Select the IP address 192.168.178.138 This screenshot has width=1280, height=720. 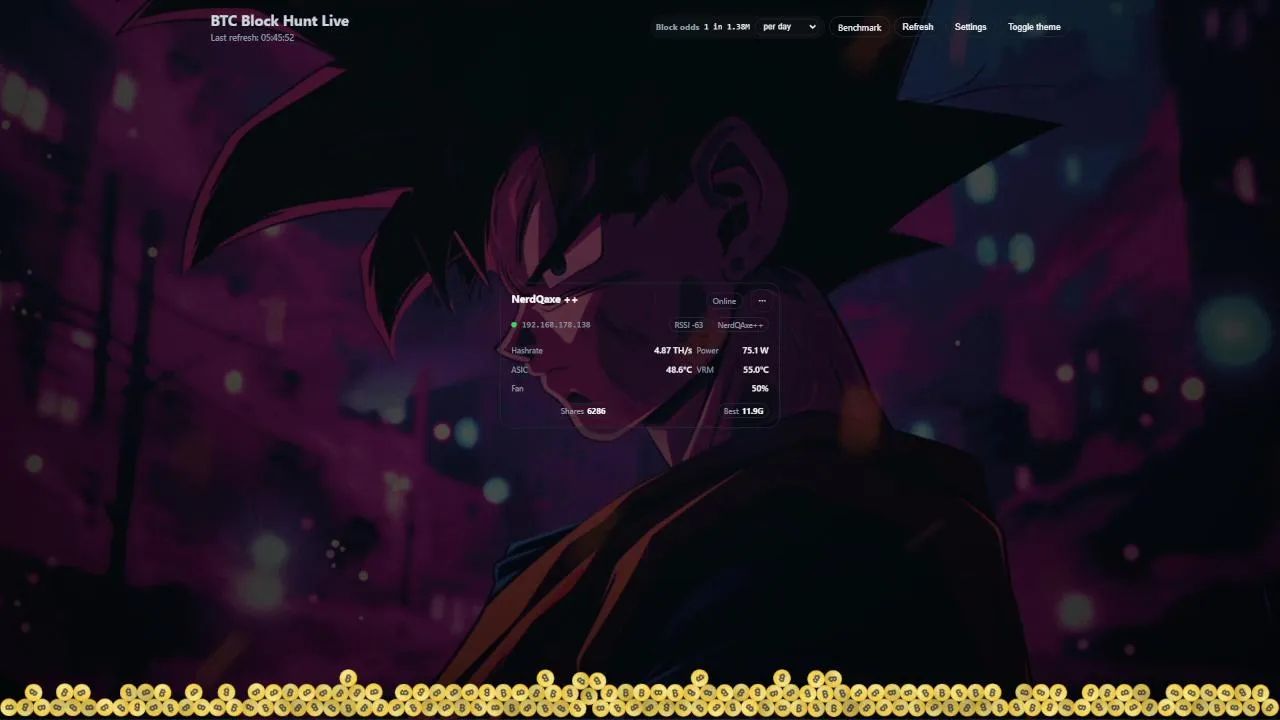point(556,325)
